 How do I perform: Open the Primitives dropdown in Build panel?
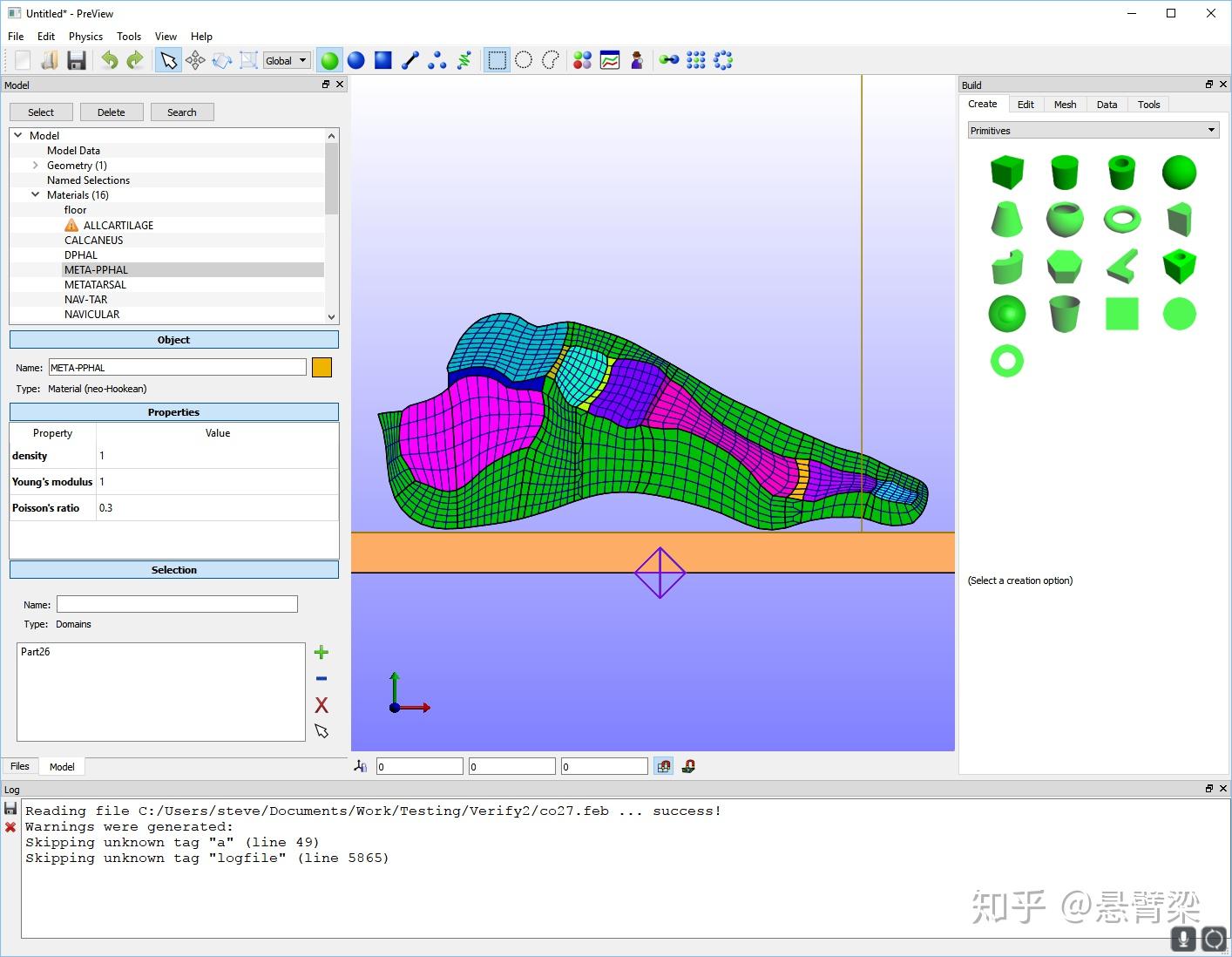point(1093,131)
